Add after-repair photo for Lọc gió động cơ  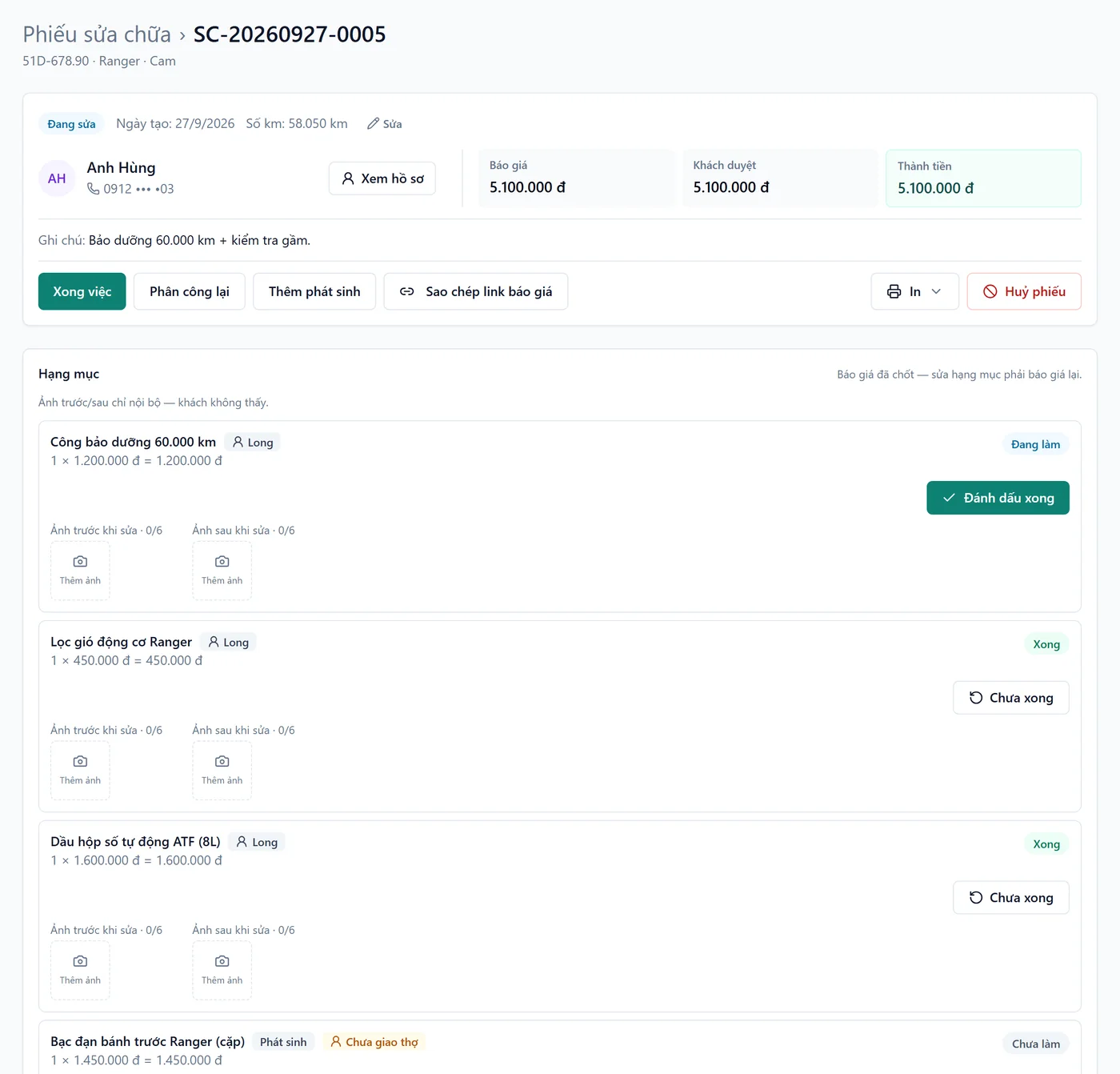222,771
